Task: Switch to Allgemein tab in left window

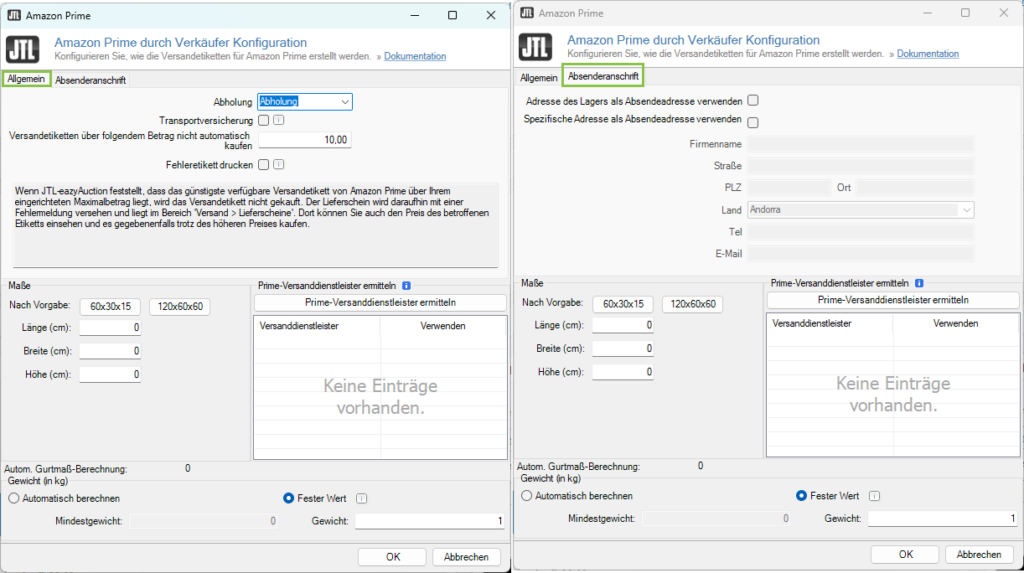Action: click(26, 79)
